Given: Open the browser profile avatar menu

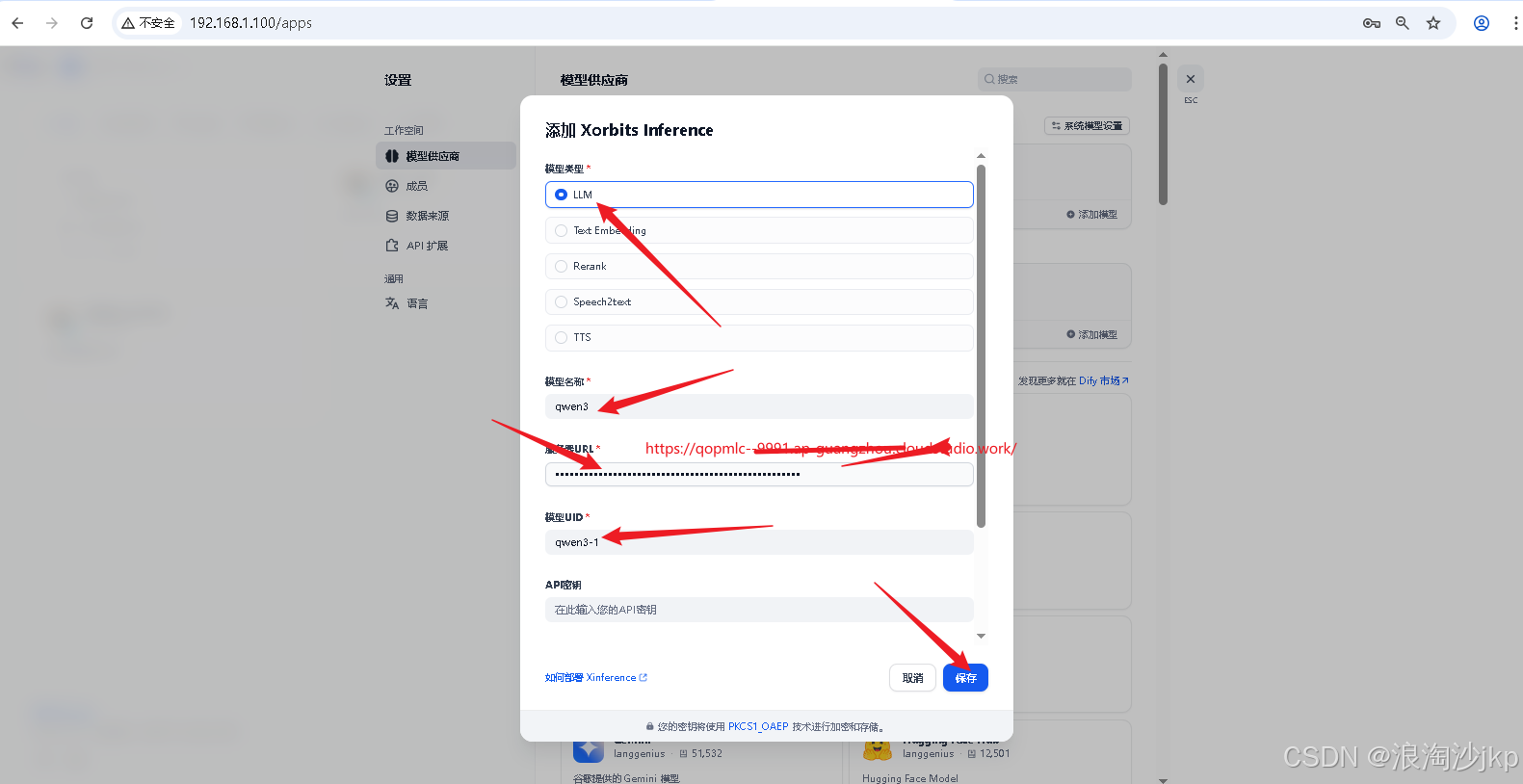Looking at the screenshot, I should pyautogui.click(x=1482, y=23).
